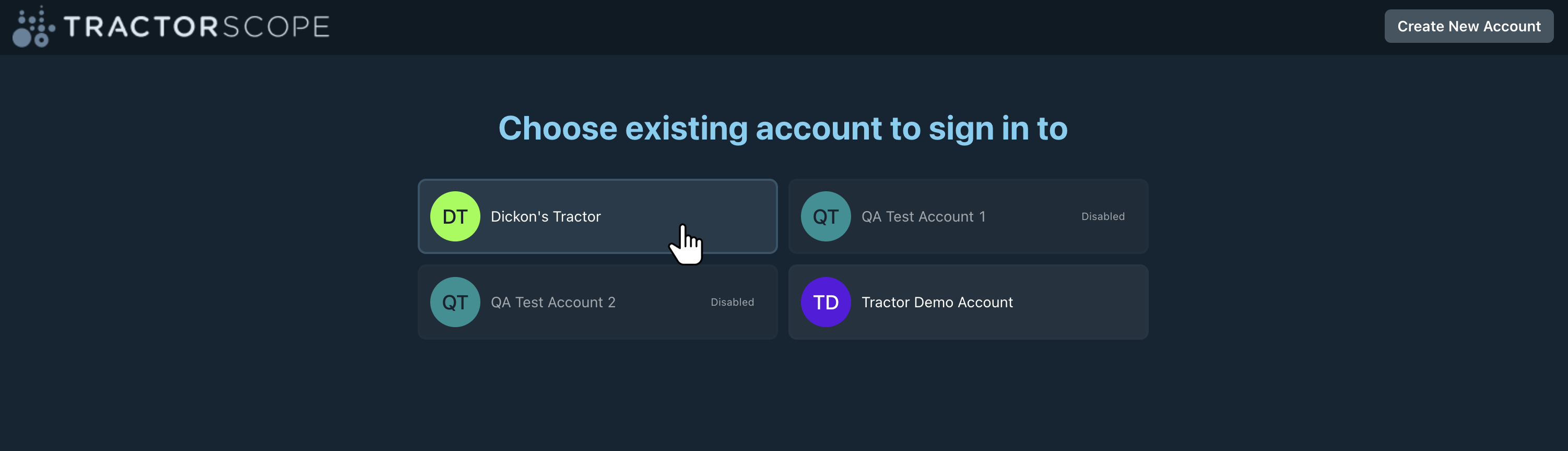Screen dimensions: 1568x451
Task: Open the Tractor Demo Account entry
Action: [x=968, y=302]
